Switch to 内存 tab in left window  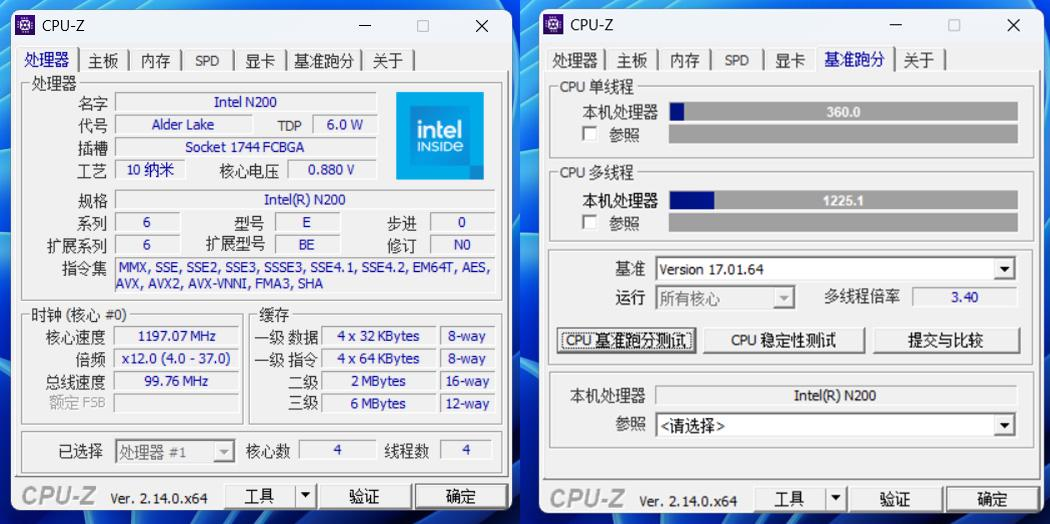[x=155, y=61]
